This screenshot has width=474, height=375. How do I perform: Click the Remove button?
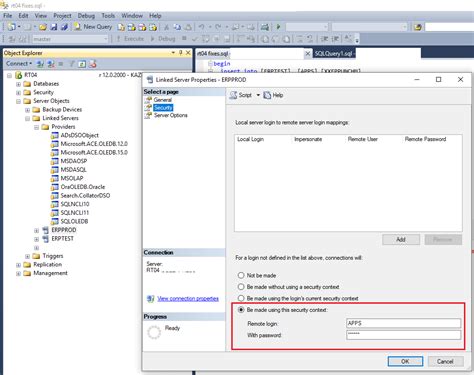coord(443,239)
